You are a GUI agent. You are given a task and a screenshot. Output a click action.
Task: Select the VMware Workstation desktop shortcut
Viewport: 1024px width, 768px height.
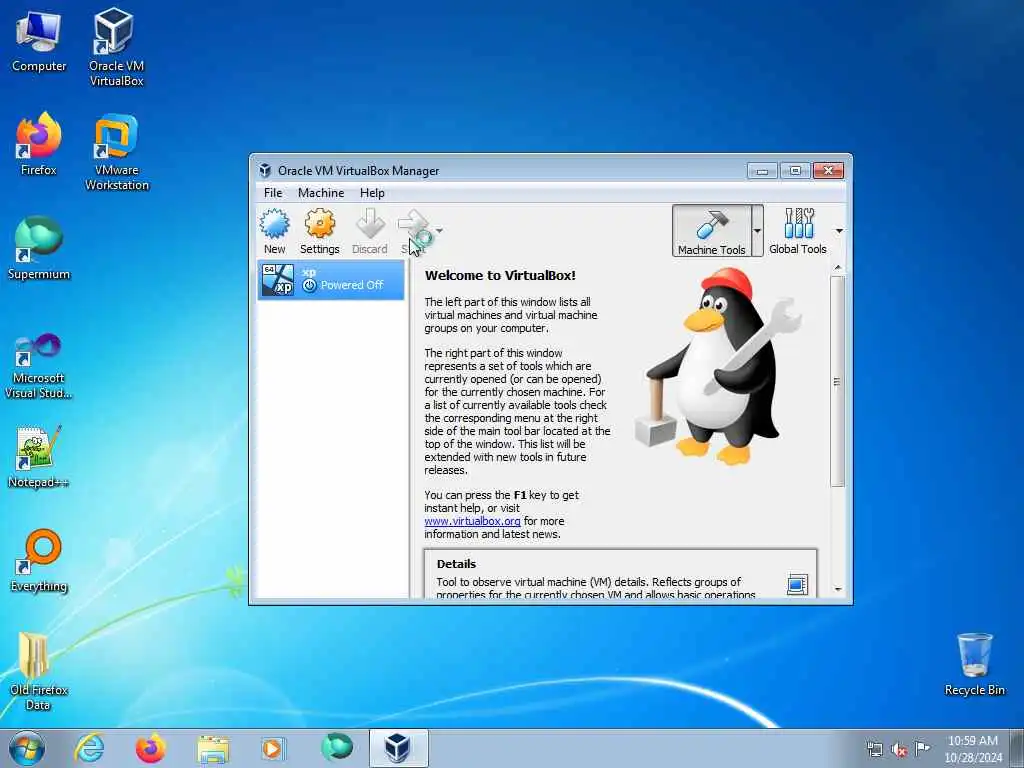point(116,152)
